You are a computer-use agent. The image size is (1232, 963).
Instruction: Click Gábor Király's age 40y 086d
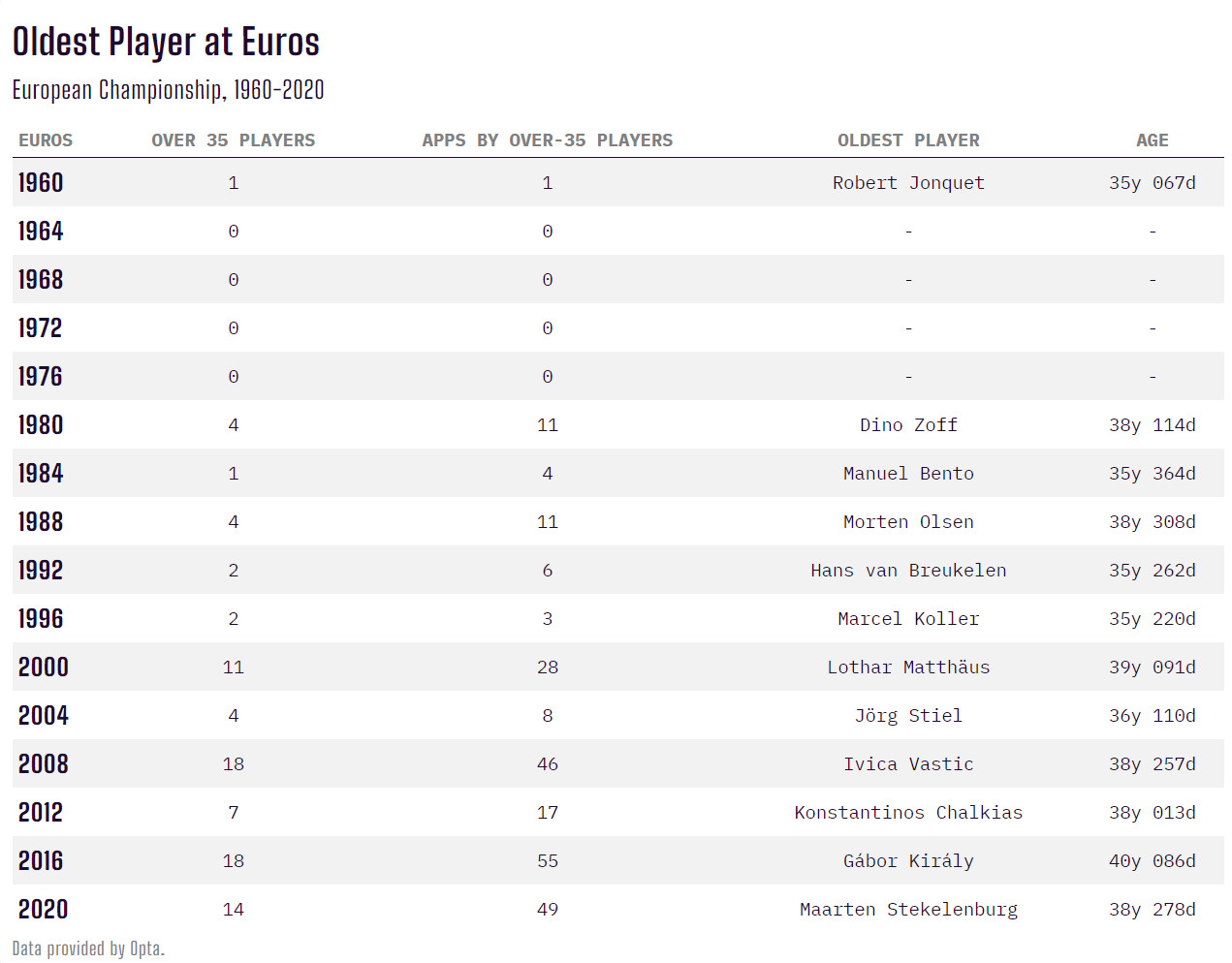tap(1152, 861)
